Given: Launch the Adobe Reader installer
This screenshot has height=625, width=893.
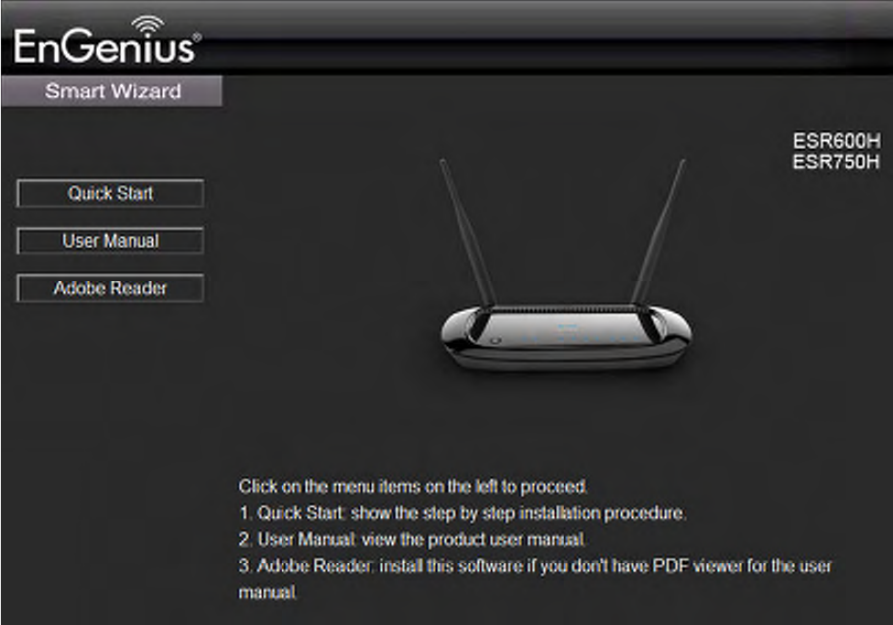Looking at the screenshot, I should (110, 288).
